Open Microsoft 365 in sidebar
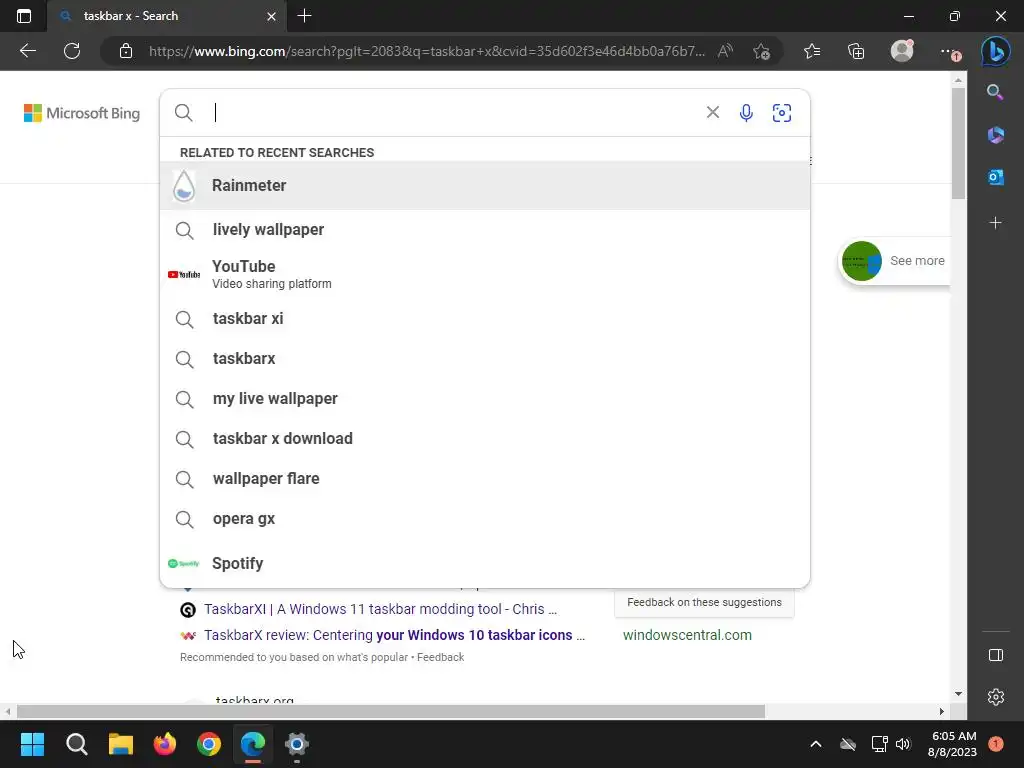Screen dimensions: 1024x768 pyautogui.click(x=995, y=135)
